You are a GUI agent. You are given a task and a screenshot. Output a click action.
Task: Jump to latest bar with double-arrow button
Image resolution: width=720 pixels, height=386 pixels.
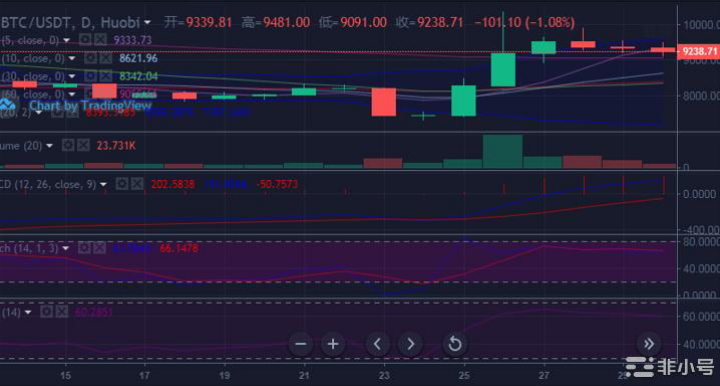[648, 344]
